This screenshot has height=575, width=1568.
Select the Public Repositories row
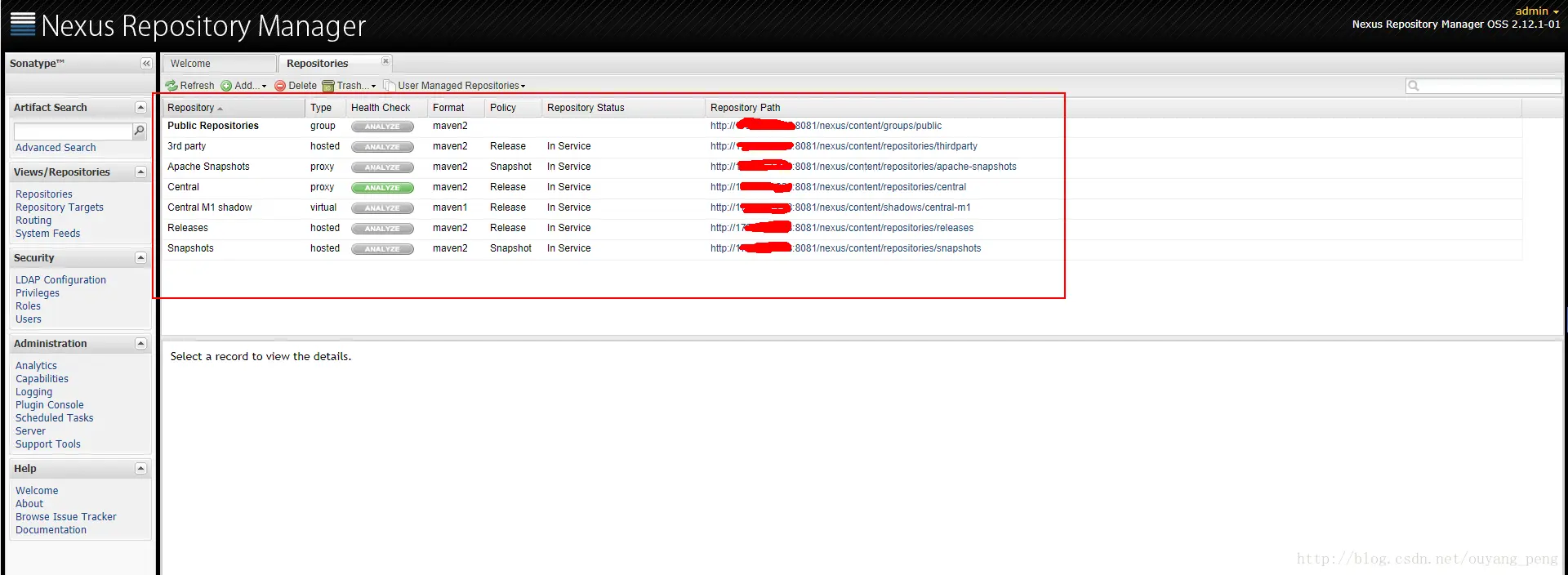coord(842,127)
